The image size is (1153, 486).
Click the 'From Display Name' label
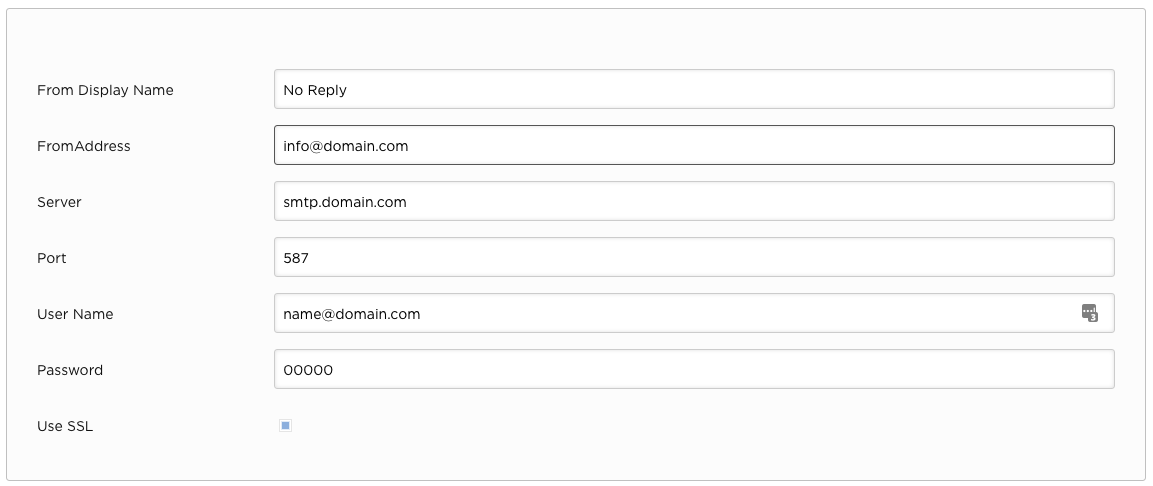(x=105, y=90)
